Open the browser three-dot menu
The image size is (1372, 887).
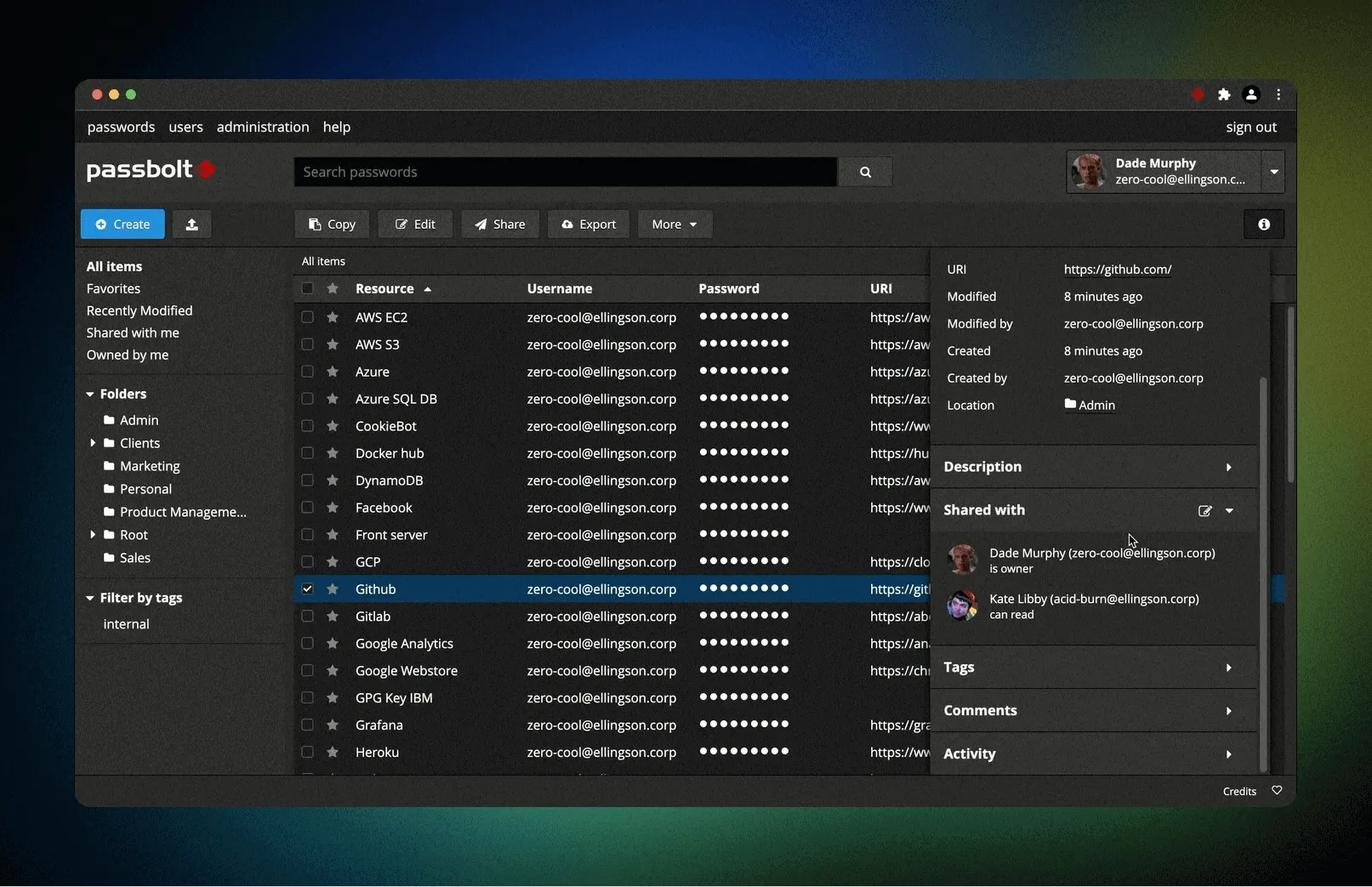1278,94
